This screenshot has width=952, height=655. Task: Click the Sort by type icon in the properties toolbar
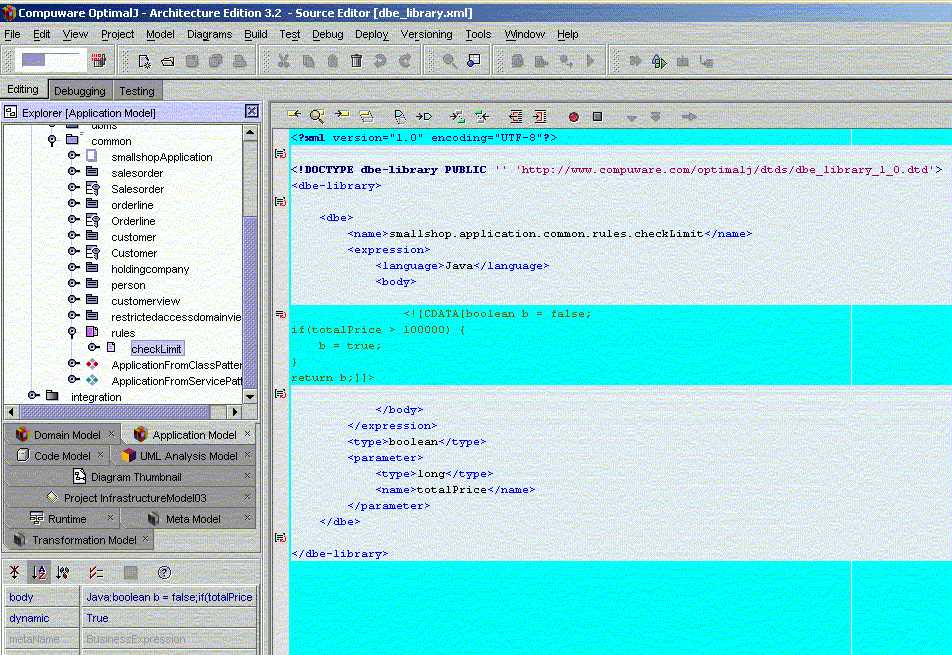(63, 572)
